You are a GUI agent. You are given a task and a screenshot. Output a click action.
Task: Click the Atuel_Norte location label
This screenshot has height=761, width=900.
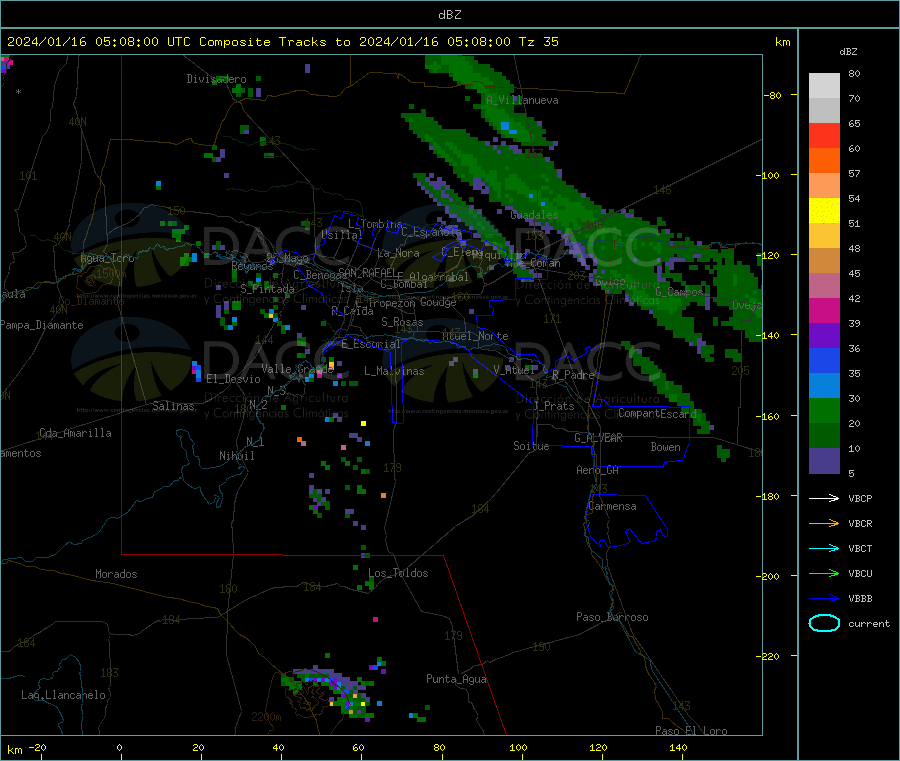point(475,336)
